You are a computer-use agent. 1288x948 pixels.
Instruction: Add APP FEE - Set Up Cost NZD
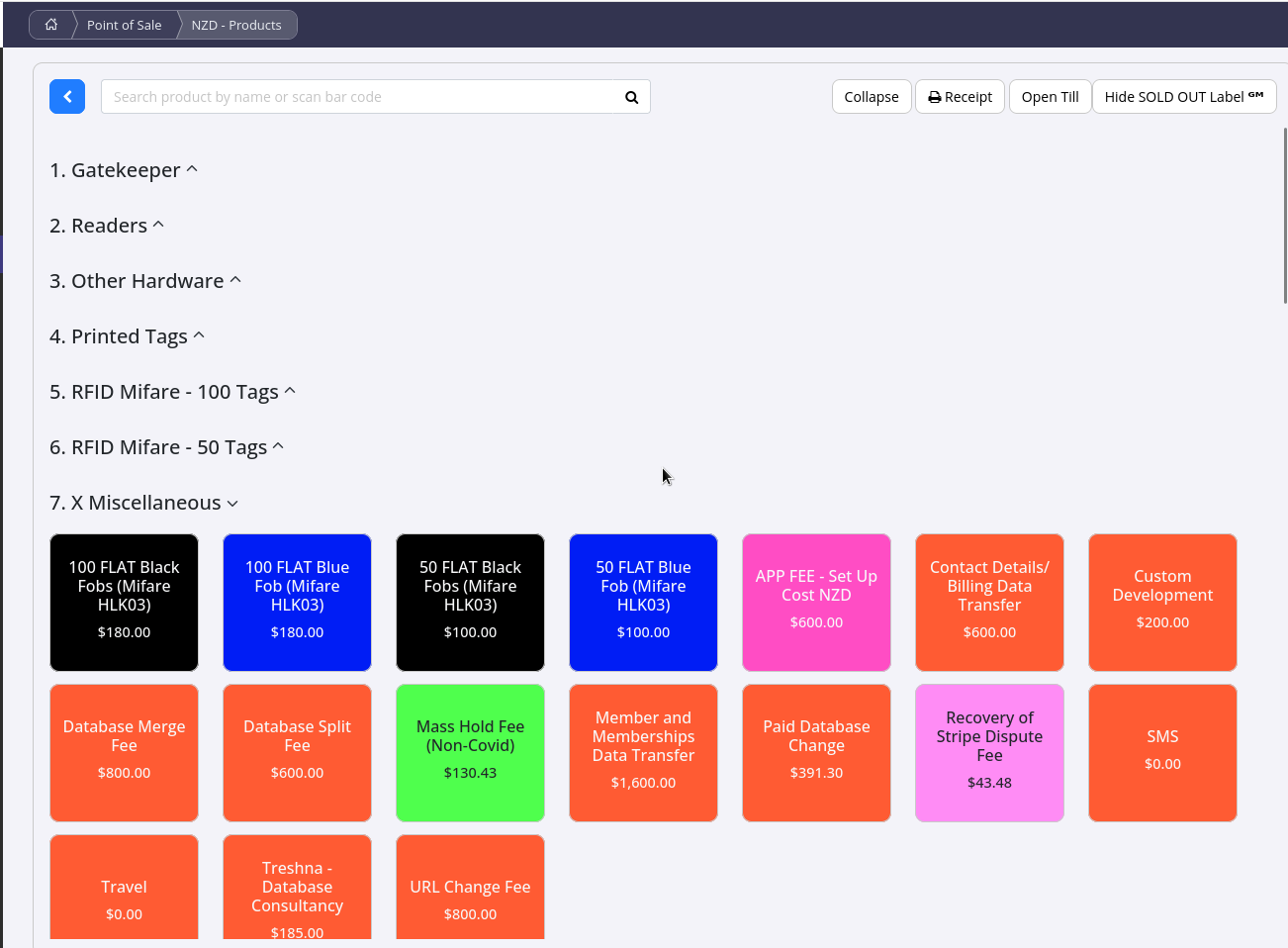click(x=816, y=602)
